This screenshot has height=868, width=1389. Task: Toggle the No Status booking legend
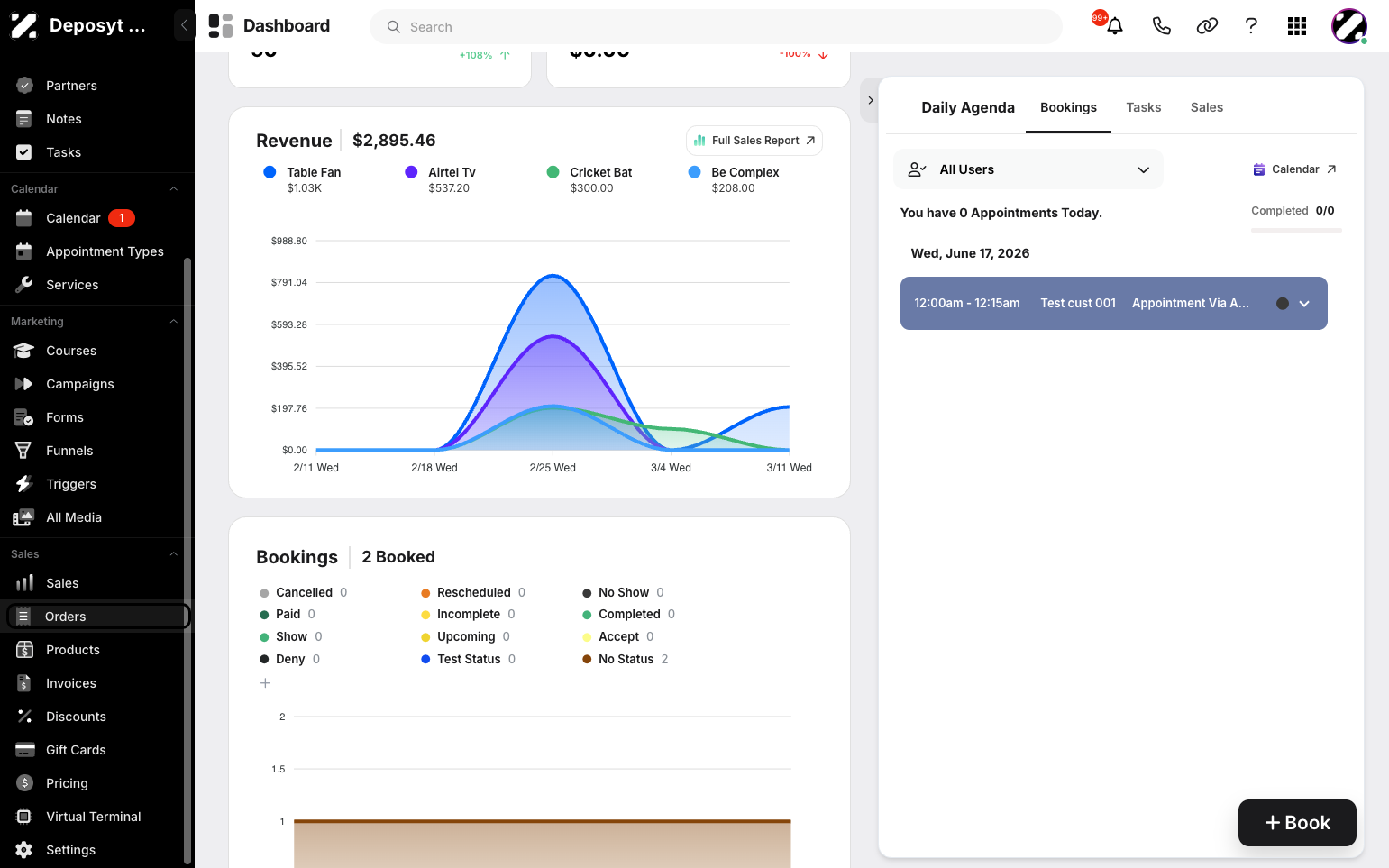point(625,659)
